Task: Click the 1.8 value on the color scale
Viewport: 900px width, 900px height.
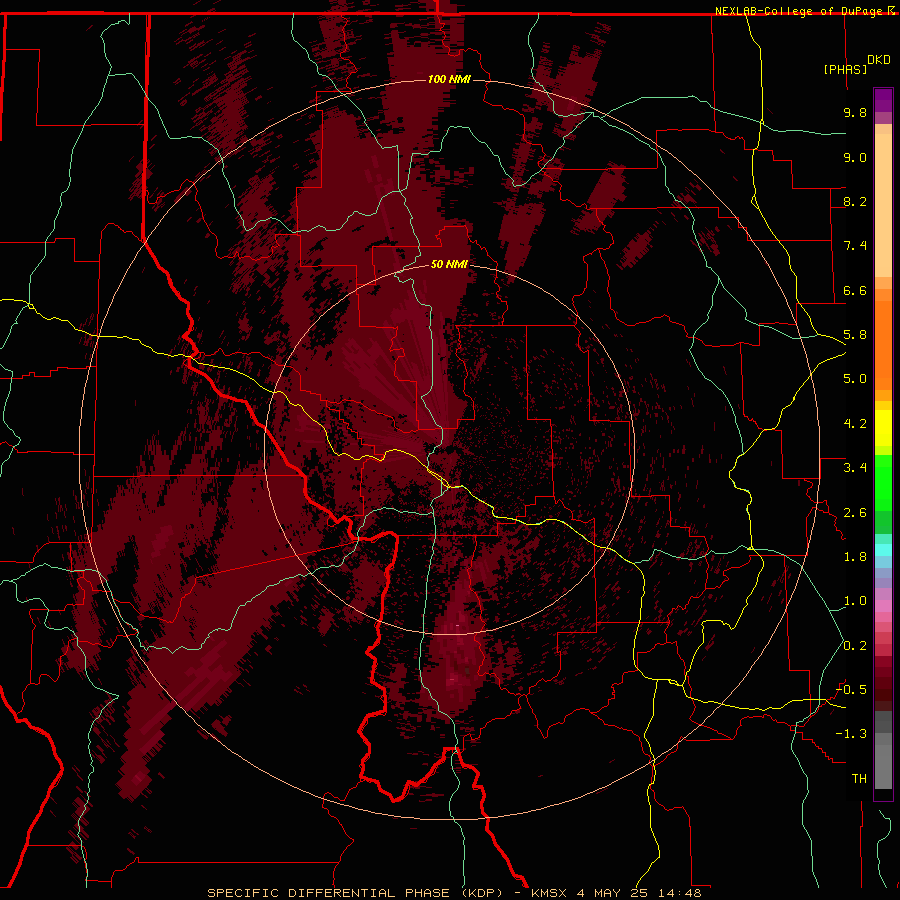Action: pyautogui.click(x=855, y=557)
